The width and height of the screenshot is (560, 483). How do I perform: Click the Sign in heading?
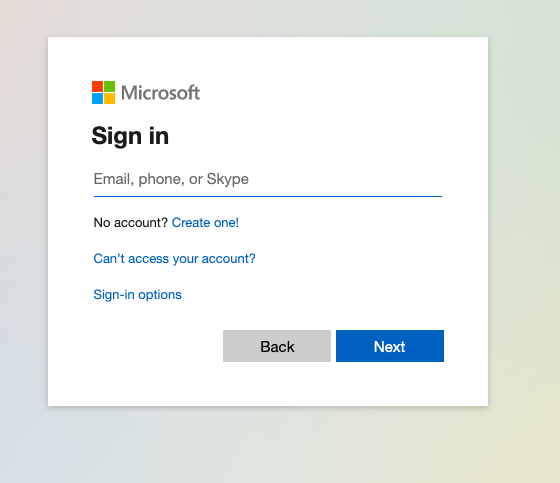coord(130,136)
